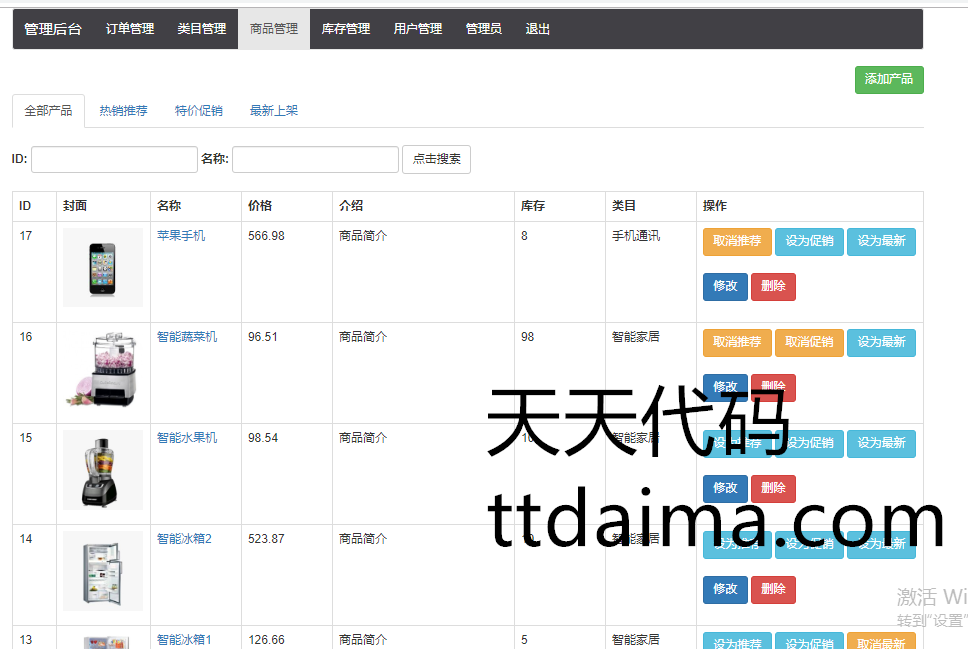The width and height of the screenshot is (968, 649).
Task: Open the 最新上架 tab
Action: coord(274,111)
